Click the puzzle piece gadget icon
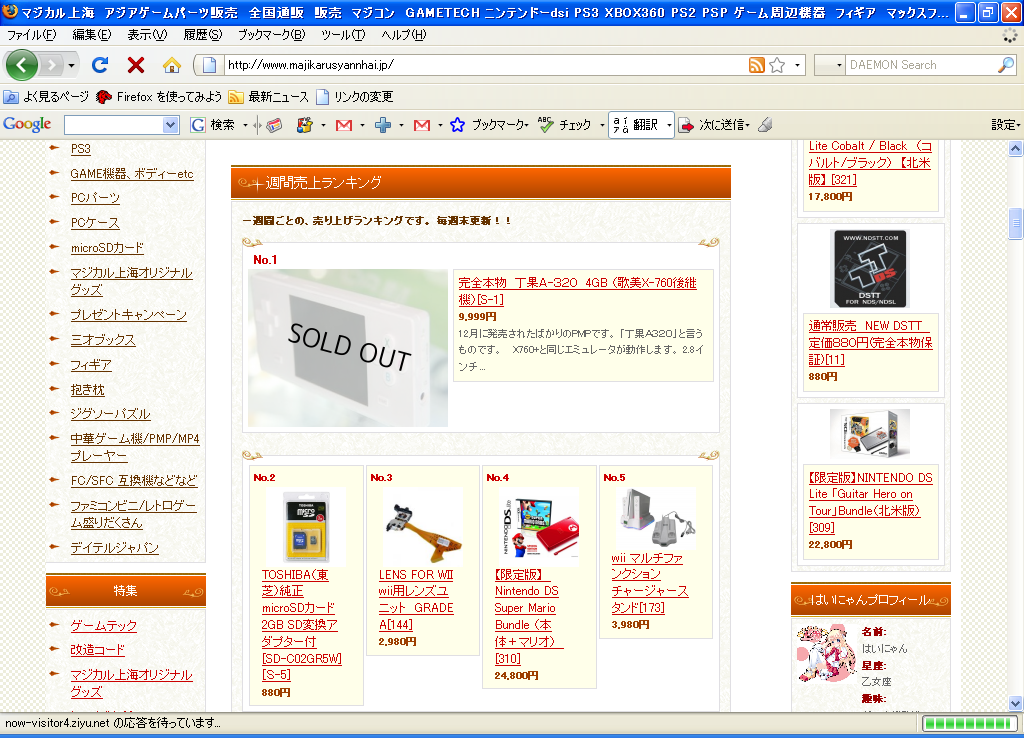This screenshot has height=738, width=1024. [304, 125]
